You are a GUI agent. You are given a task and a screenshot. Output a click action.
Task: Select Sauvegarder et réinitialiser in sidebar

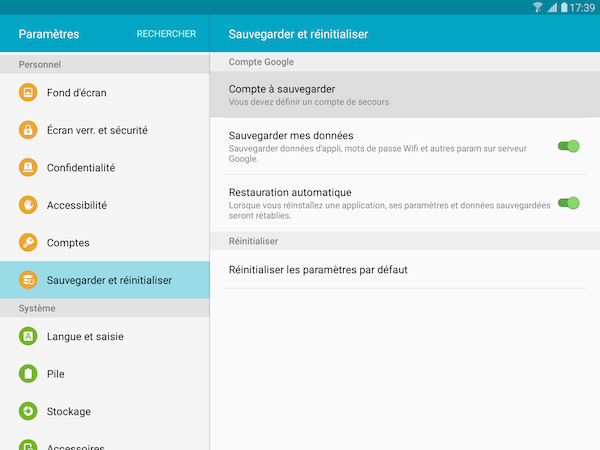point(105,280)
